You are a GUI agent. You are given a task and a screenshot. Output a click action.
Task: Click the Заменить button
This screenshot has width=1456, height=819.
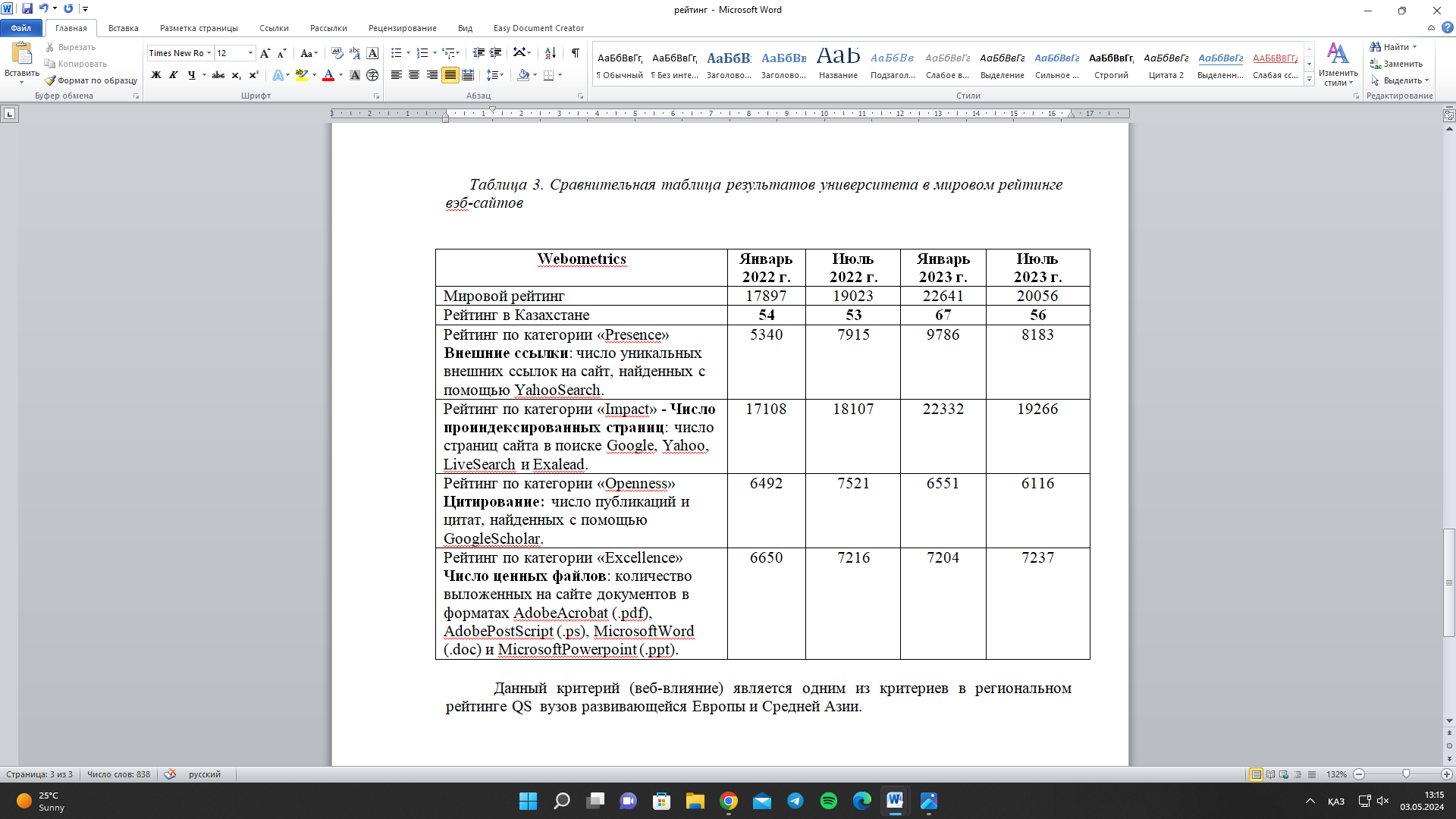click(1396, 64)
